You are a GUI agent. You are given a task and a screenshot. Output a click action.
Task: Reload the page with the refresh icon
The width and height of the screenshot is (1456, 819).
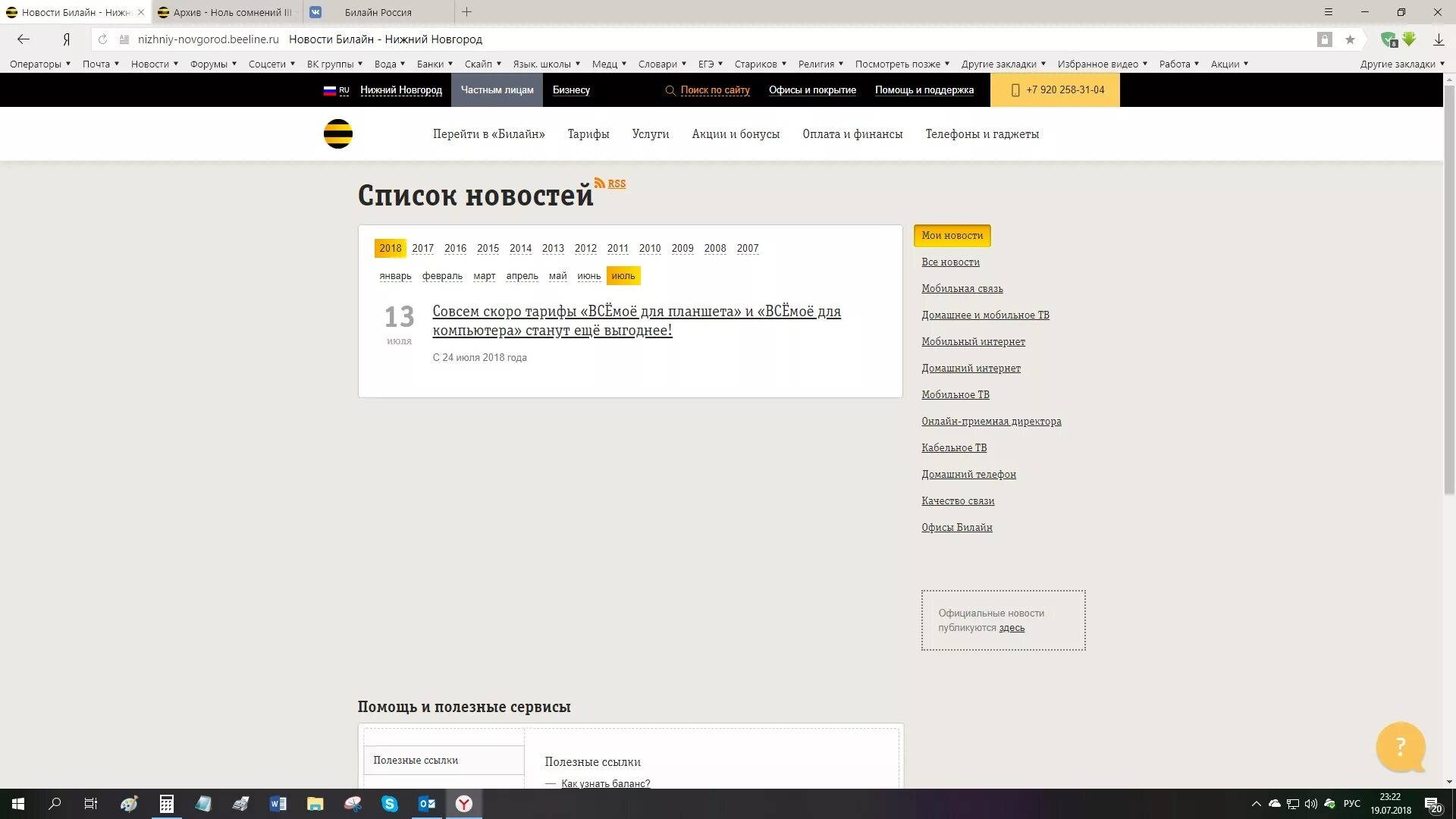click(x=102, y=39)
